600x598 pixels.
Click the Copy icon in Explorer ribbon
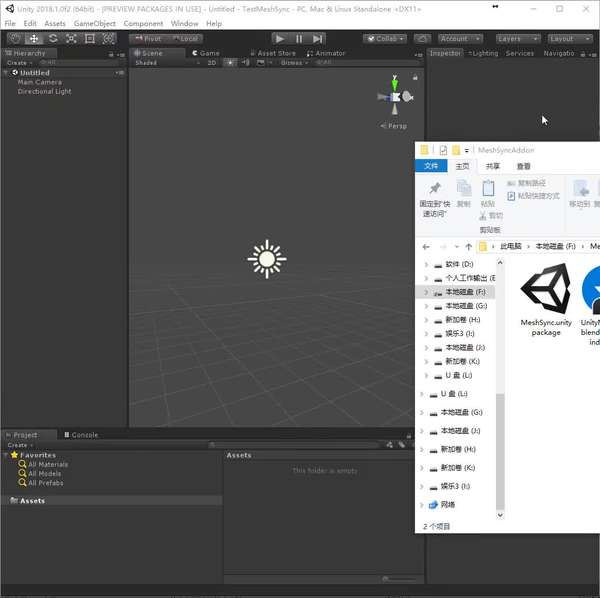click(464, 193)
